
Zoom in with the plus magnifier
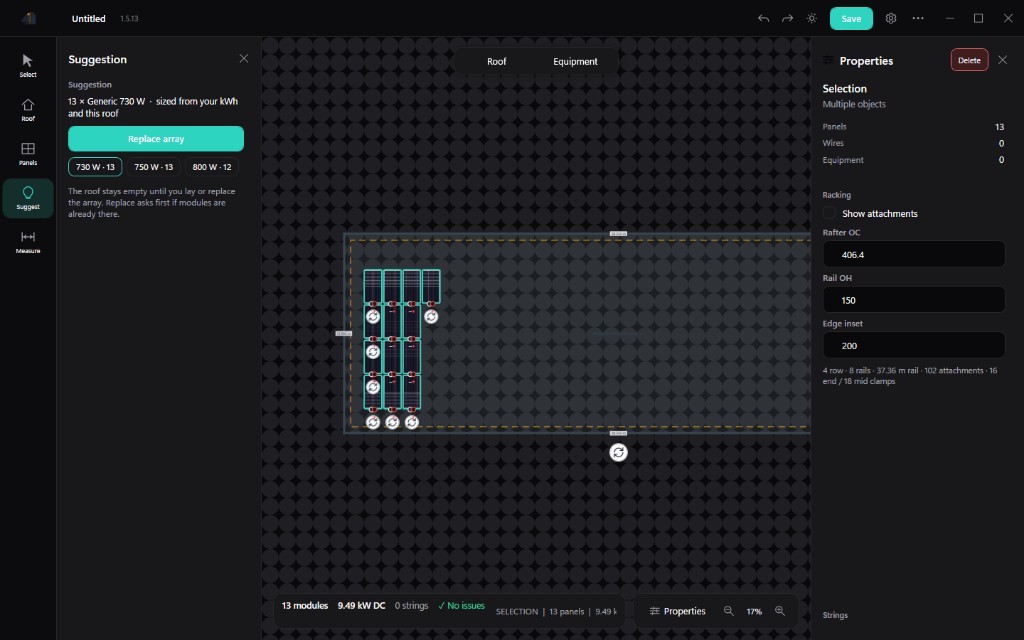[x=780, y=611]
